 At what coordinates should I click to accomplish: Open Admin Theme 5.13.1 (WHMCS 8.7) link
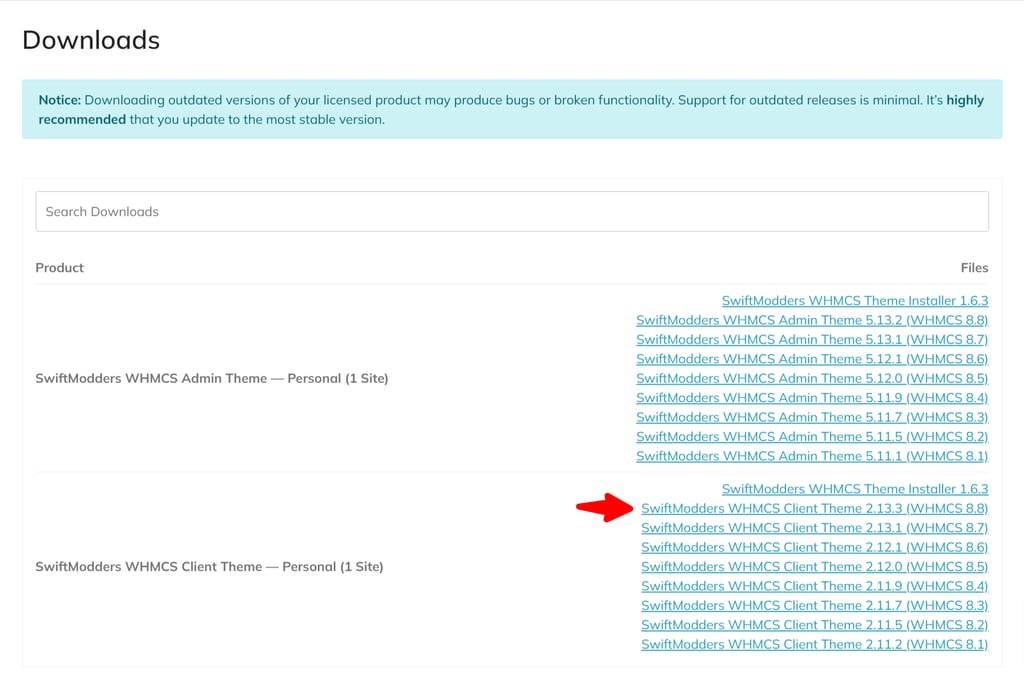[811, 340]
